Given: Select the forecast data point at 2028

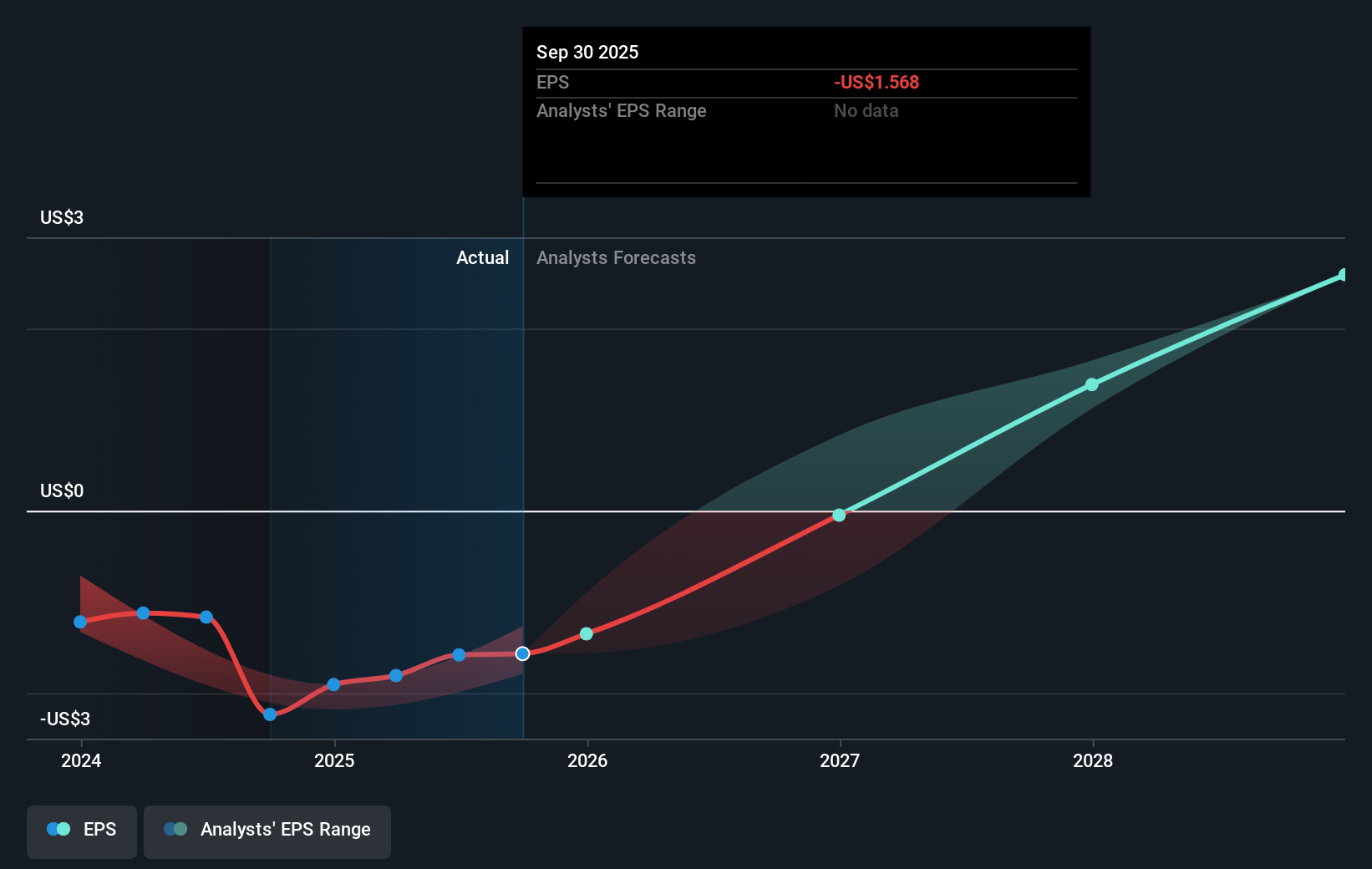Looking at the screenshot, I should click(x=1092, y=384).
